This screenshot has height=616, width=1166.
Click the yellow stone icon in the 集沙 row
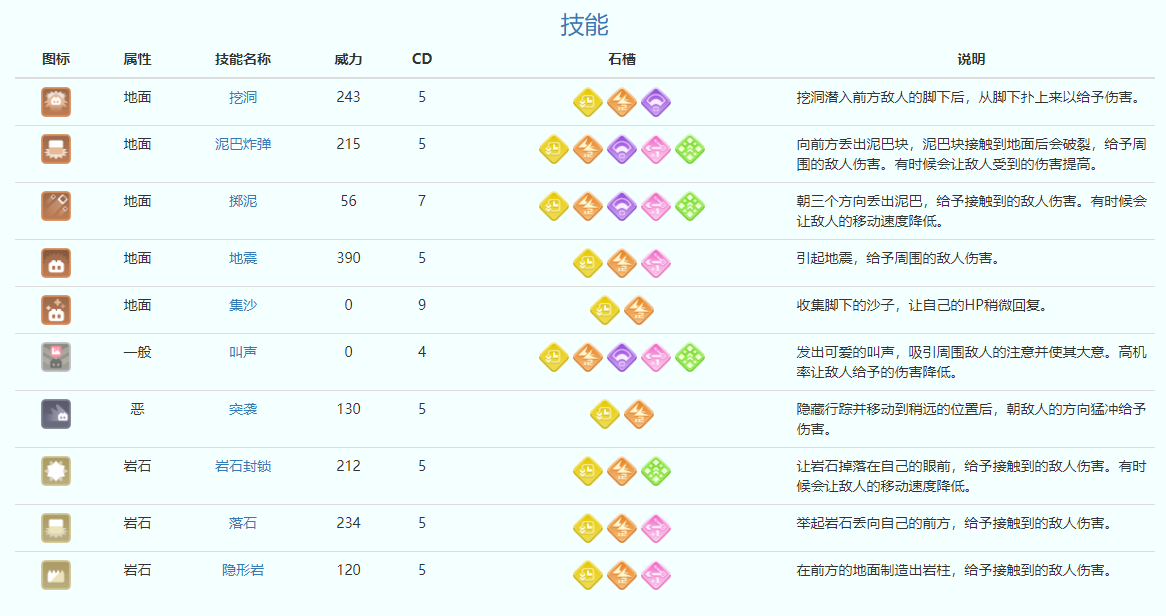click(x=605, y=310)
